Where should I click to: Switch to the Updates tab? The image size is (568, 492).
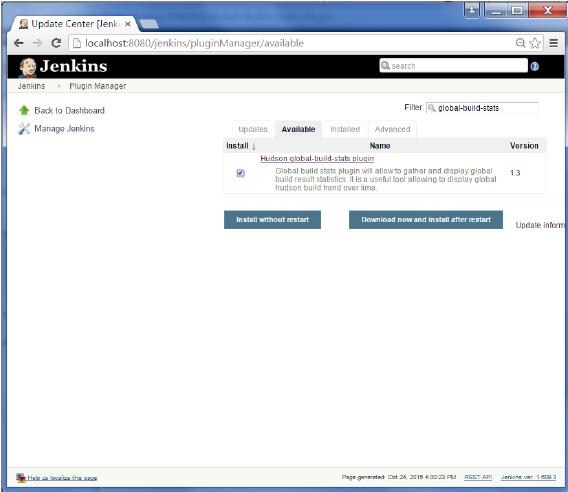coord(253,129)
